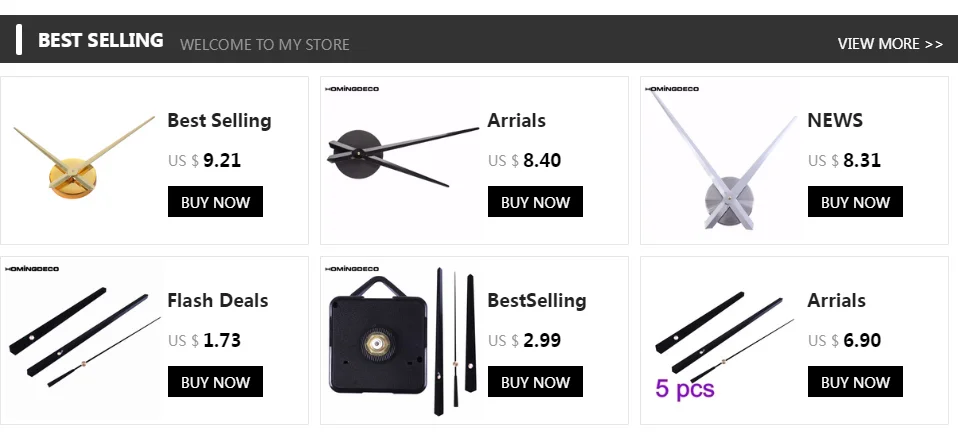Click the NEWS product title
This screenshot has width=958, height=445.
click(835, 120)
